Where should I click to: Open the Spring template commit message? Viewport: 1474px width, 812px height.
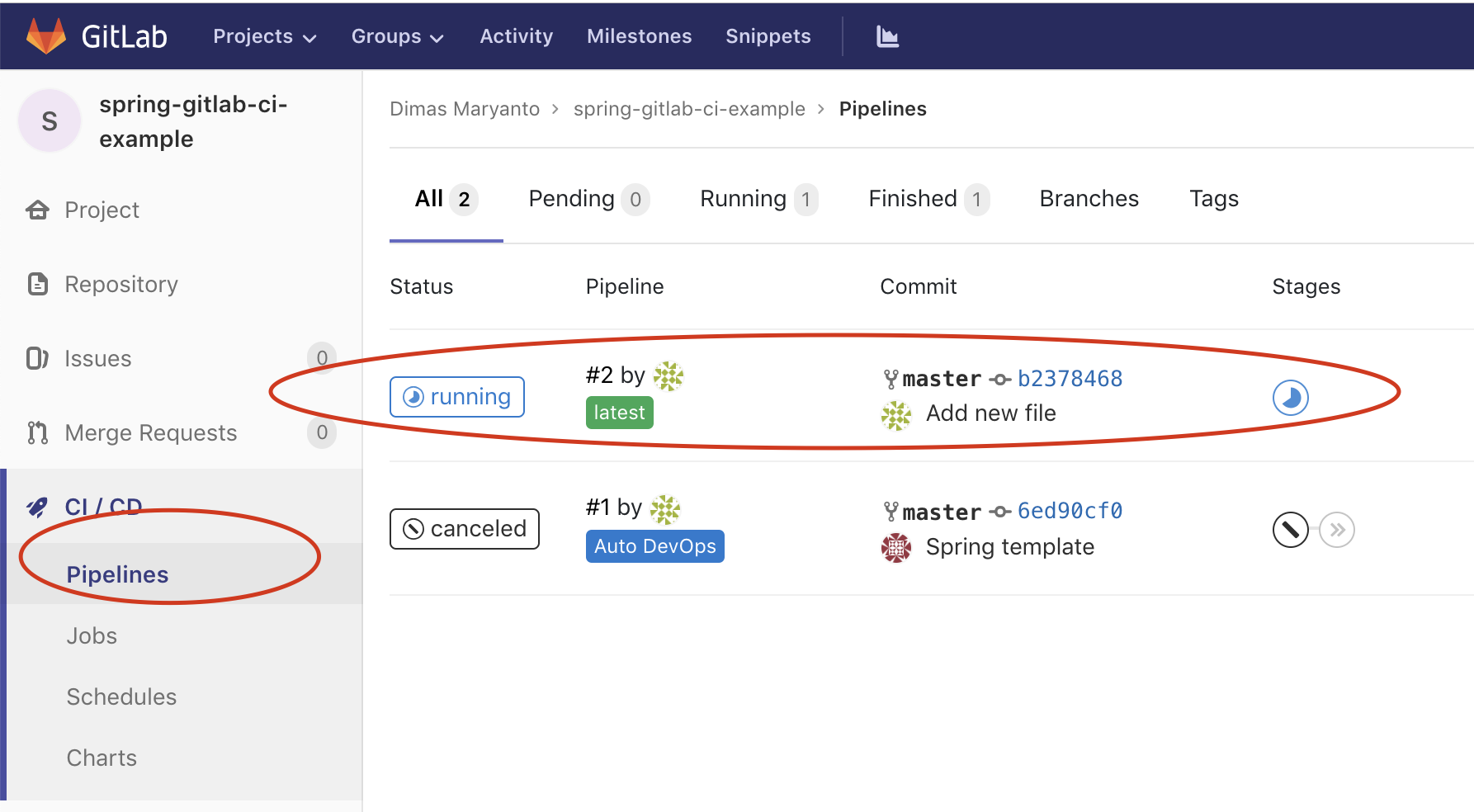[1010, 547]
